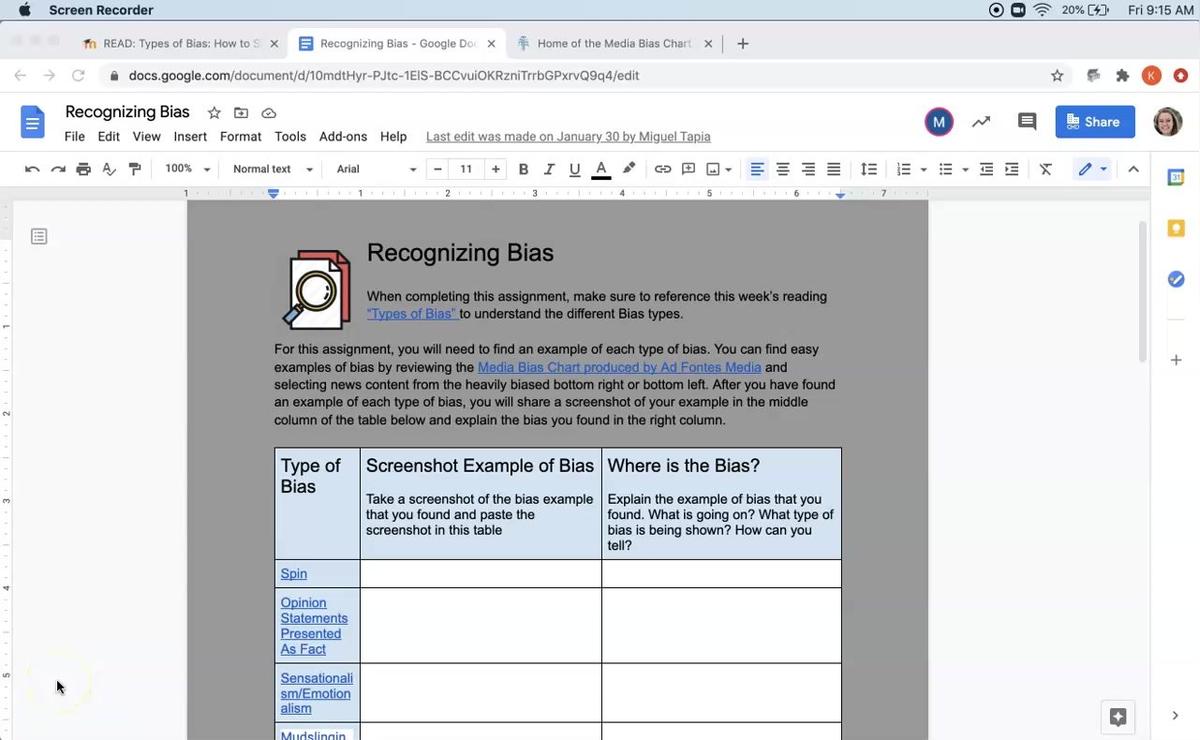This screenshot has height=740, width=1200.
Task: Show the document outline icon
Action: click(x=39, y=237)
